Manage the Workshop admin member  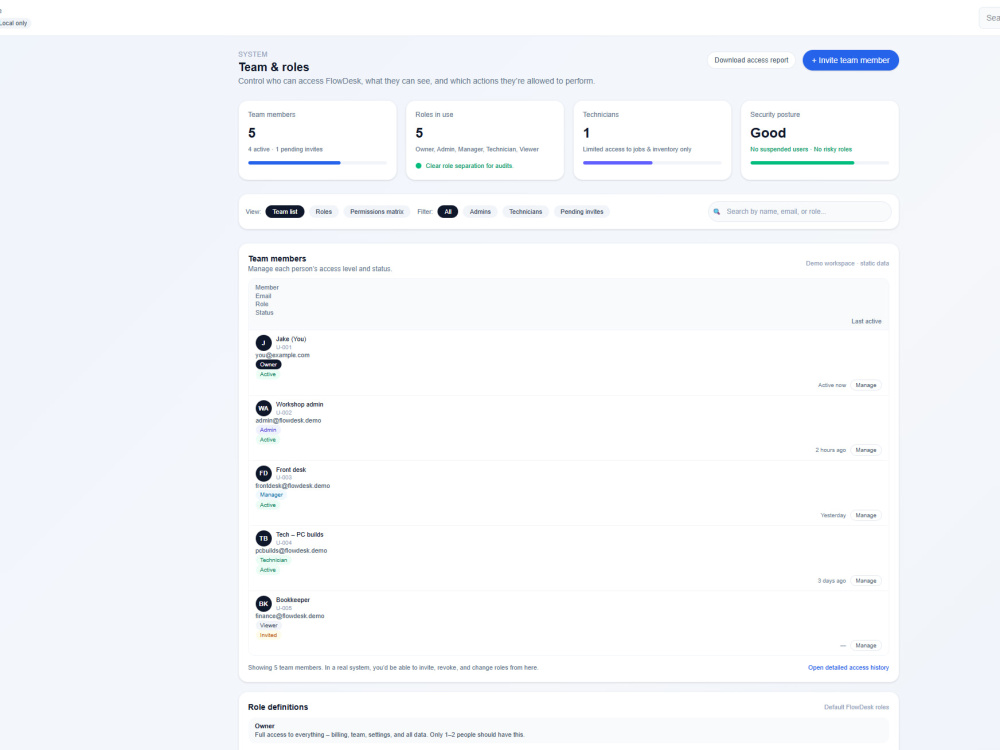tap(865, 450)
